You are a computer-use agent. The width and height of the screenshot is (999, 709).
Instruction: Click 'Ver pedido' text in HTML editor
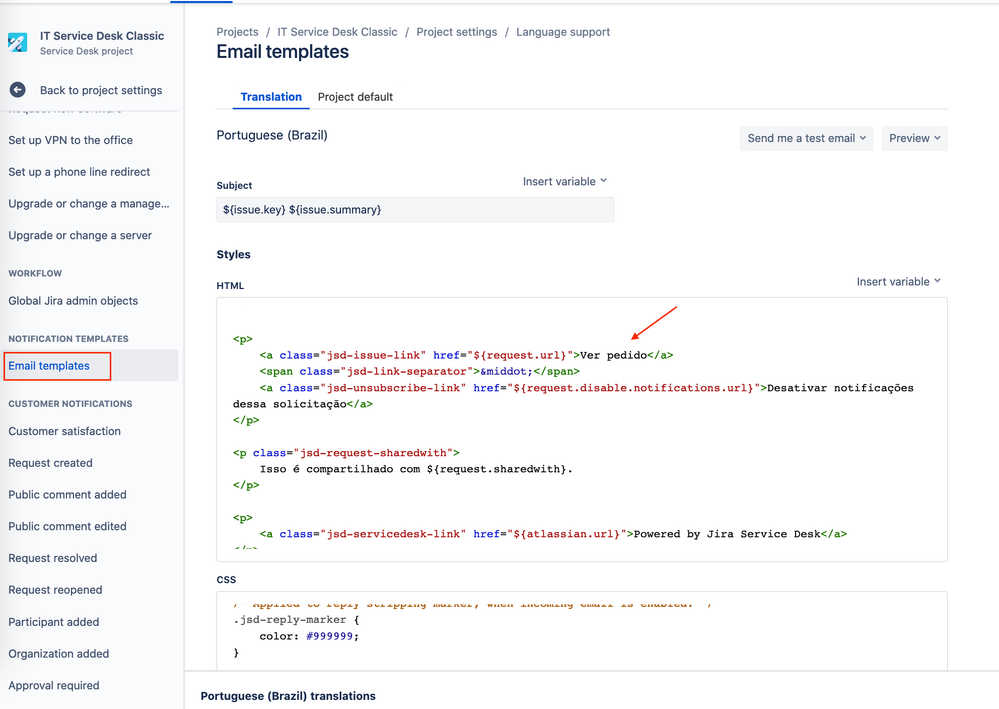(614, 355)
